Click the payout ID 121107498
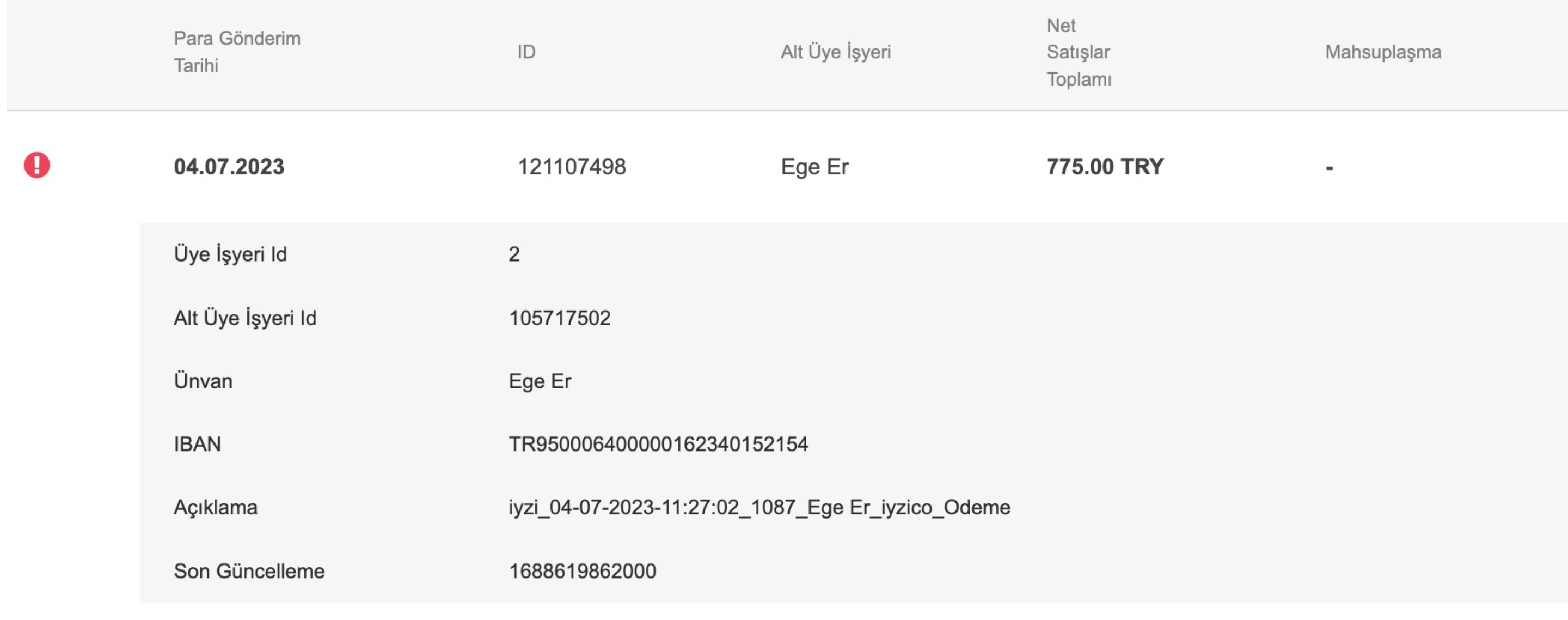 (x=572, y=167)
